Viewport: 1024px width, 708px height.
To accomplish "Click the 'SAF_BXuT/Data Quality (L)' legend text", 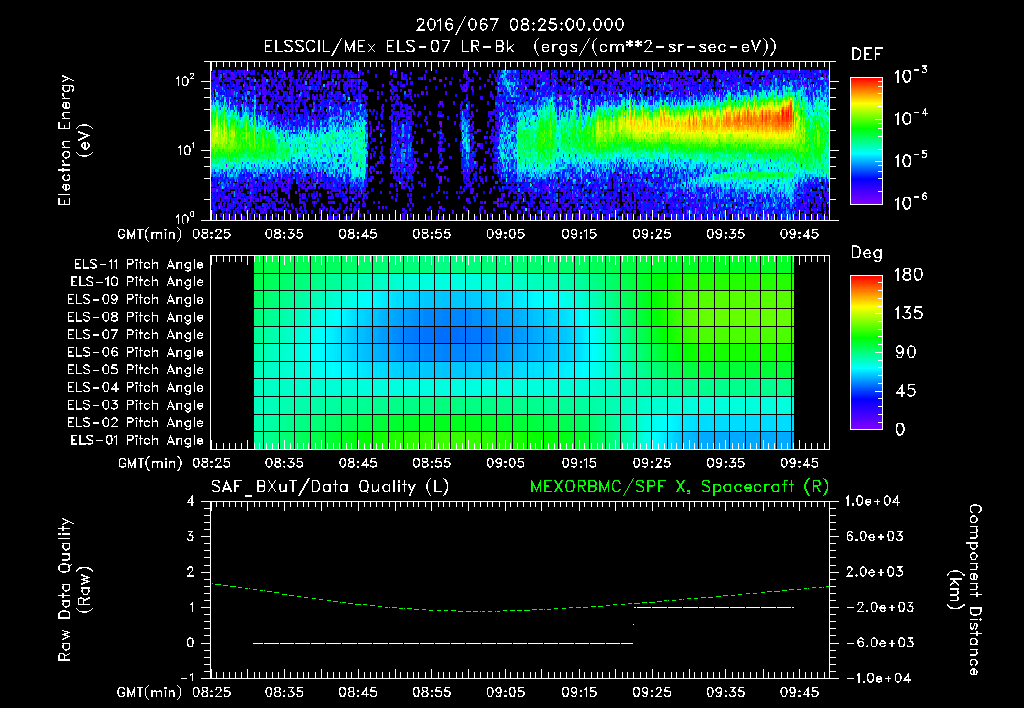I will click(330, 487).
